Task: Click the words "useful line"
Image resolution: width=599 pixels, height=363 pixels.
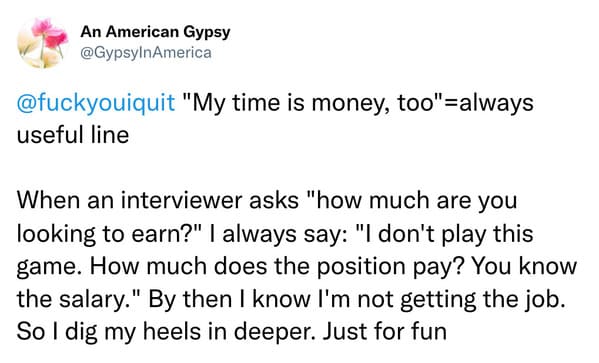Action: click(x=73, y=135)
